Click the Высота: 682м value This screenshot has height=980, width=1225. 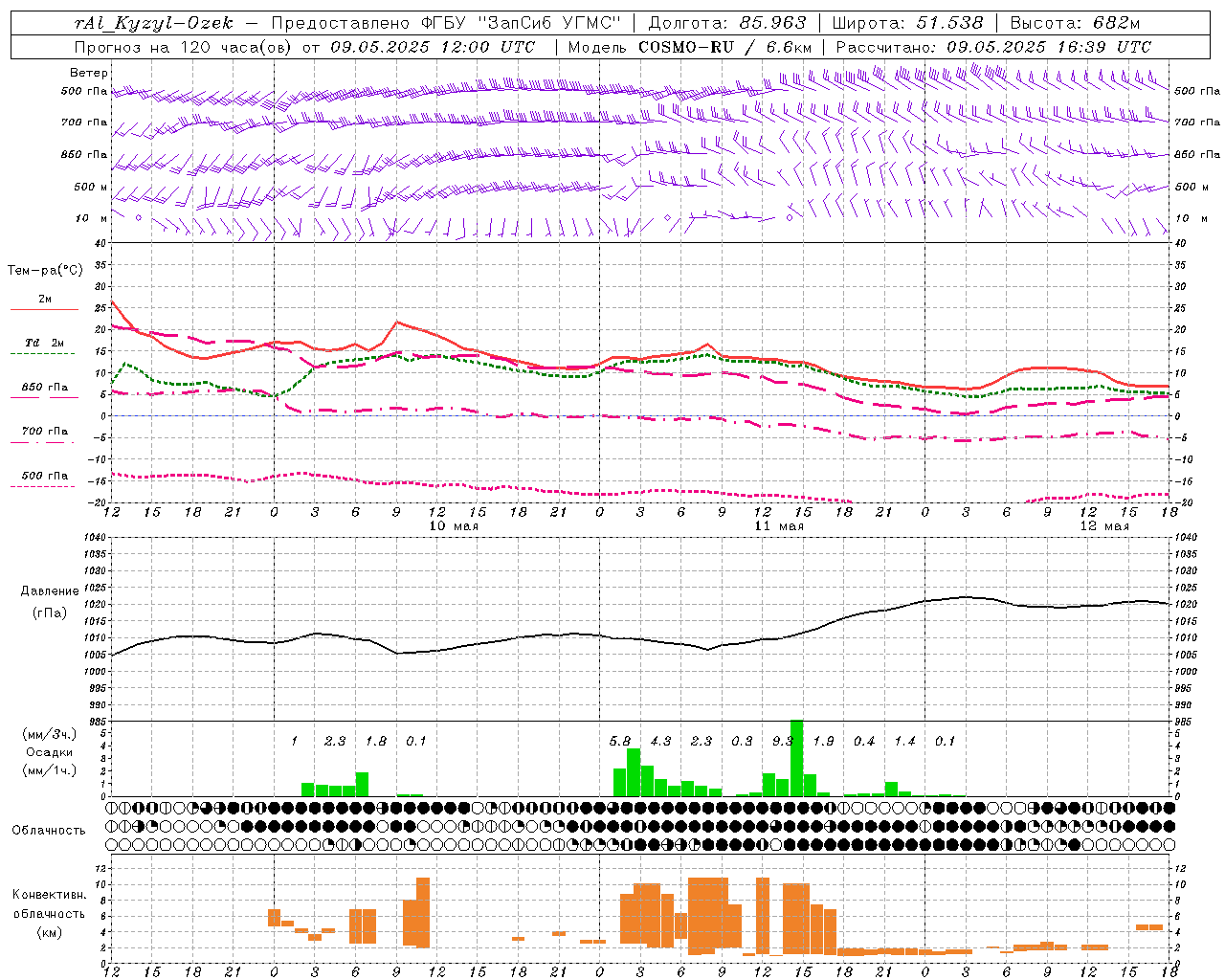pyautogui.click(x=1076, y=23)
